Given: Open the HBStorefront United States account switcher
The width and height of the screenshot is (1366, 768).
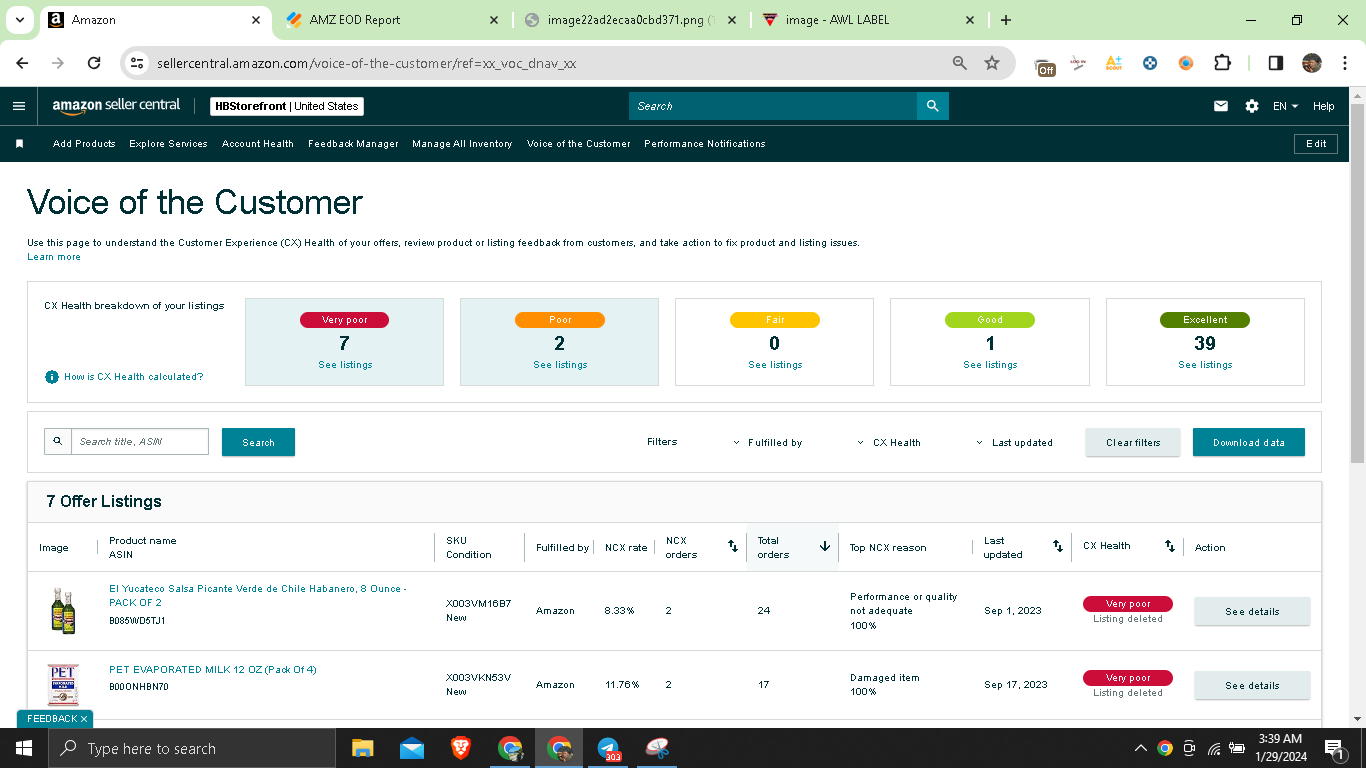Looking at the screenshot, I should pyautogui.click(x=287, y=106).
